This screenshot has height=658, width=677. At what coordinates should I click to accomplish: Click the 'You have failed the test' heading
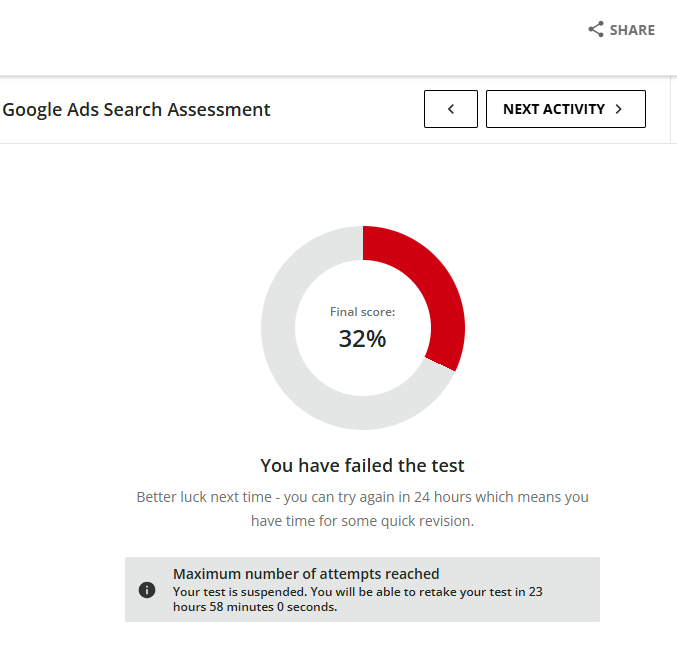tap(362, 466)
